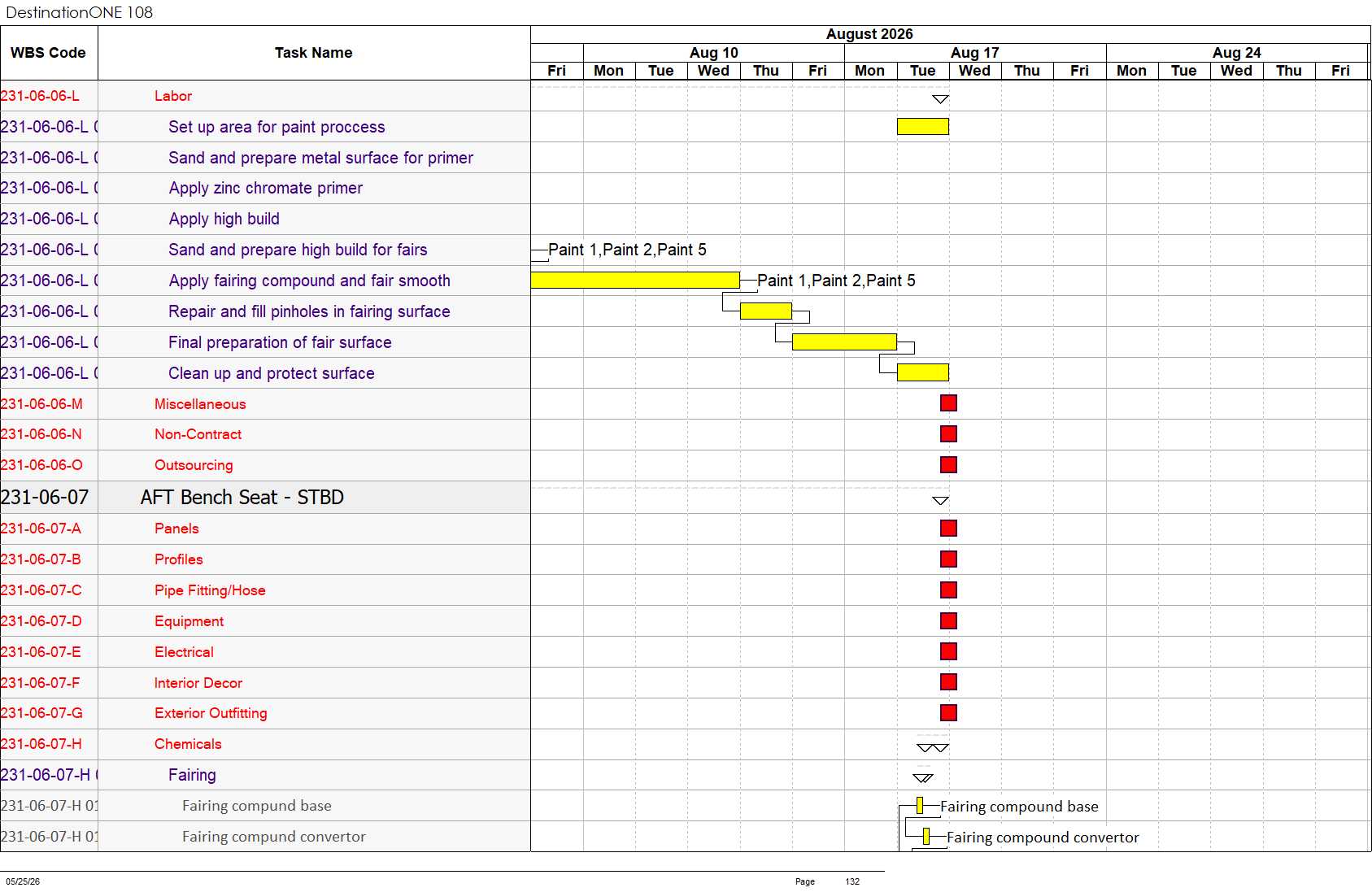The height and width of the screenshot is (892, 1372).
Task: Click the DestinationONE 108 title text
Action: (80, 12)
